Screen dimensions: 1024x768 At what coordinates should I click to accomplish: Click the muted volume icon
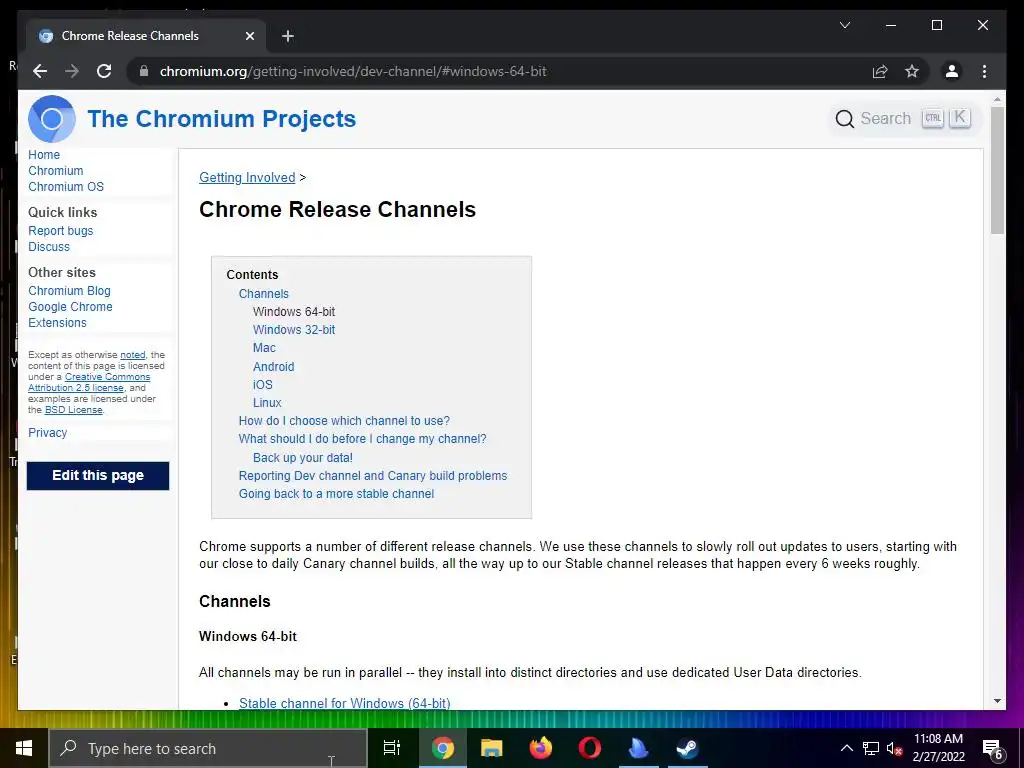pos(894,748)
